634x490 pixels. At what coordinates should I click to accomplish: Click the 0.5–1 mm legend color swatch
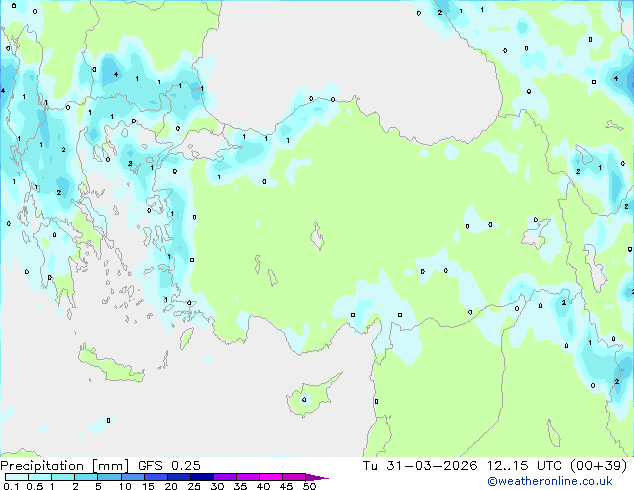(x=40, y=477)
